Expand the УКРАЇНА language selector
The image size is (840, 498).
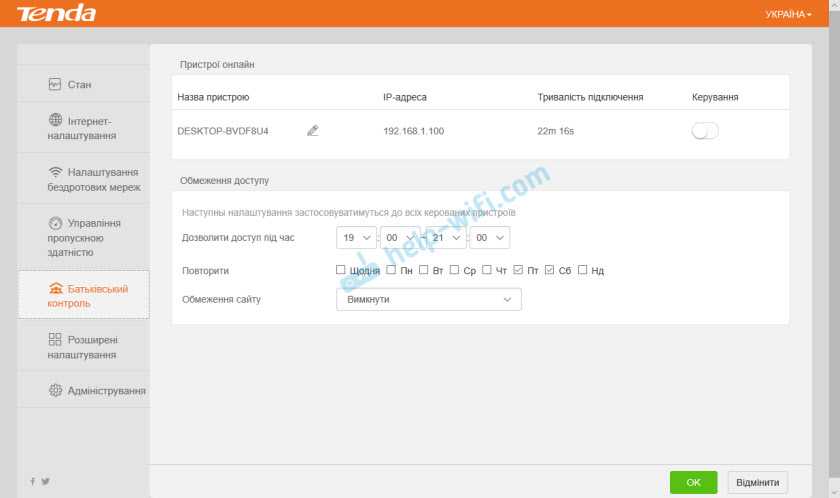pyautogui.click(x=788, y=14)
